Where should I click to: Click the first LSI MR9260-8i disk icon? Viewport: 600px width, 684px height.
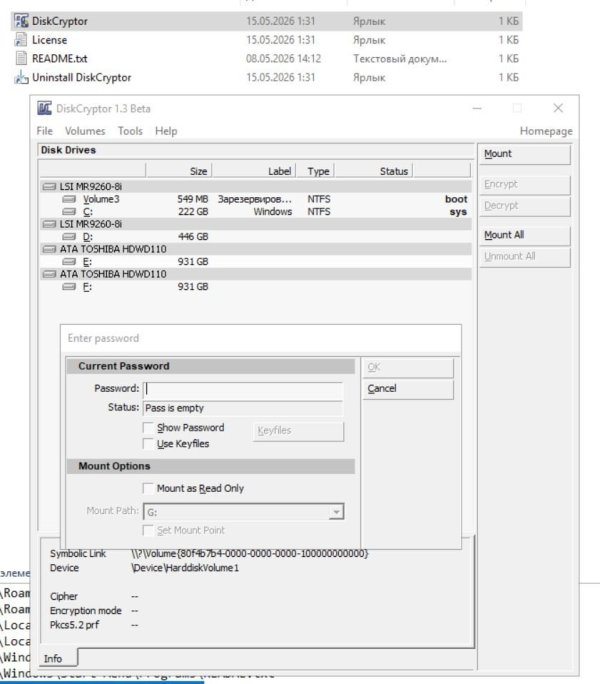(49, 187)
